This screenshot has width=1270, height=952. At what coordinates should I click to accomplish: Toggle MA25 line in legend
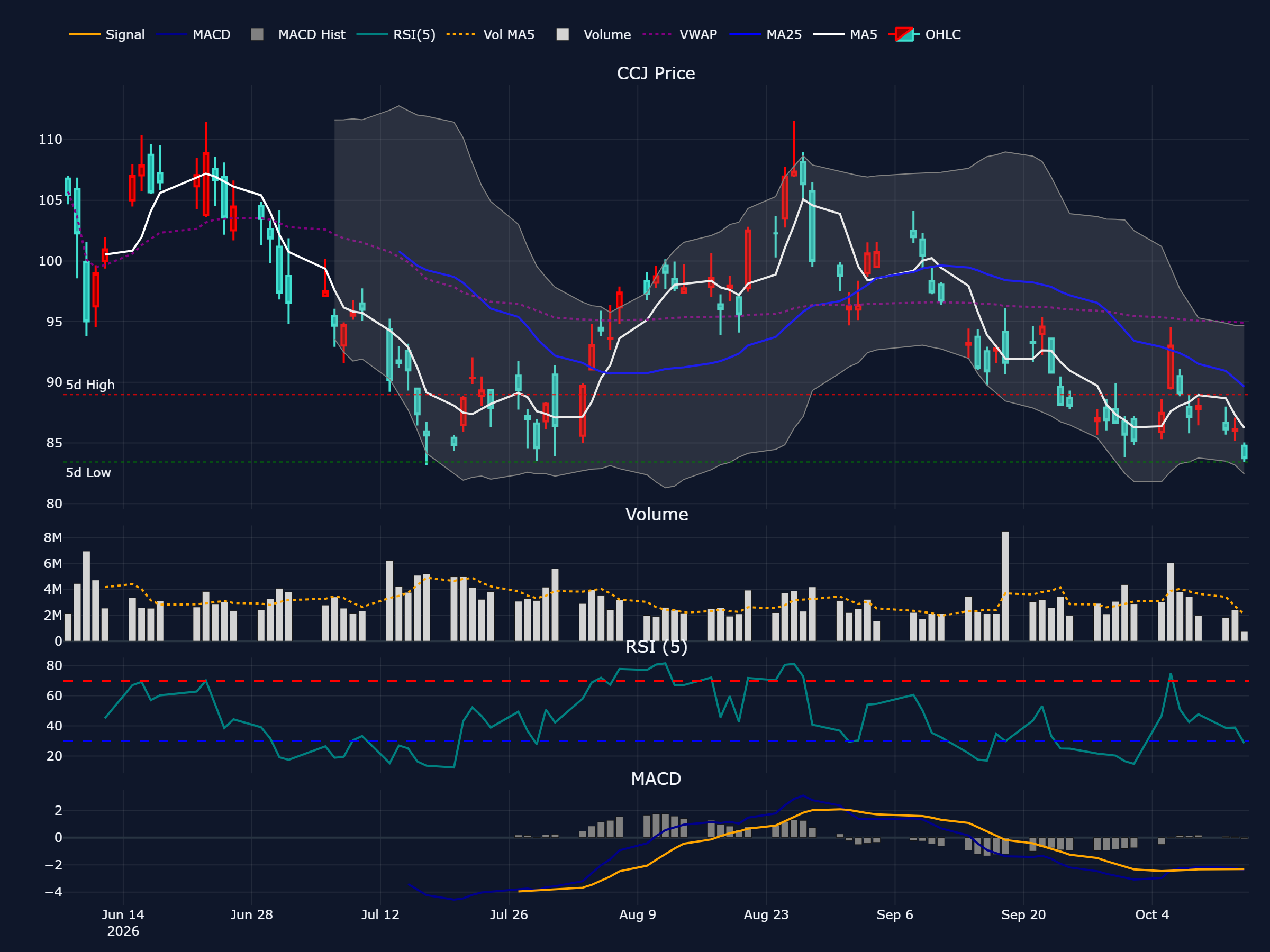766,34
